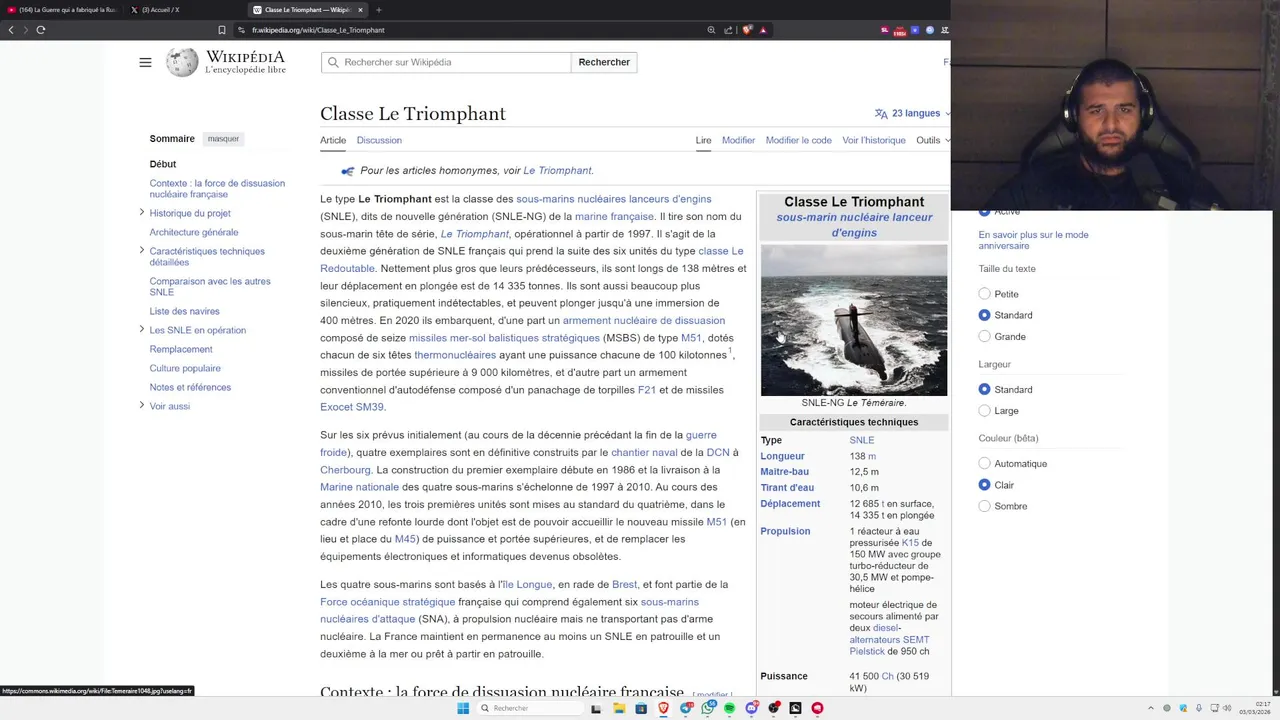The width and height of the screenshot is (1280, 720).
Task: Click the Brave Rewards triangle icon
Action: 763,30
